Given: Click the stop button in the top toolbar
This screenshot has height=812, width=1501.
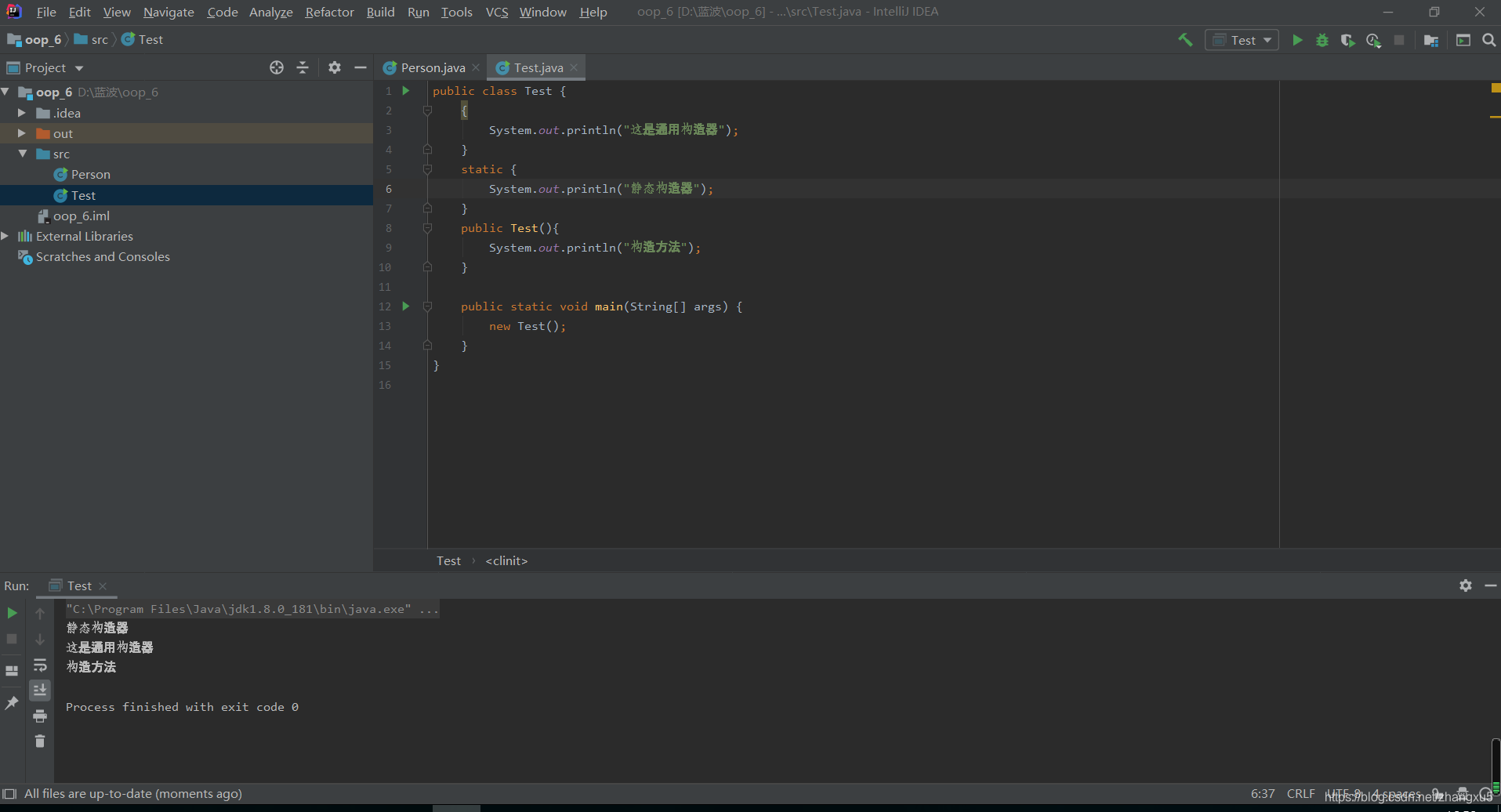Looking at the screenshot, I should pyautogui.click(x=1399, y=40).
